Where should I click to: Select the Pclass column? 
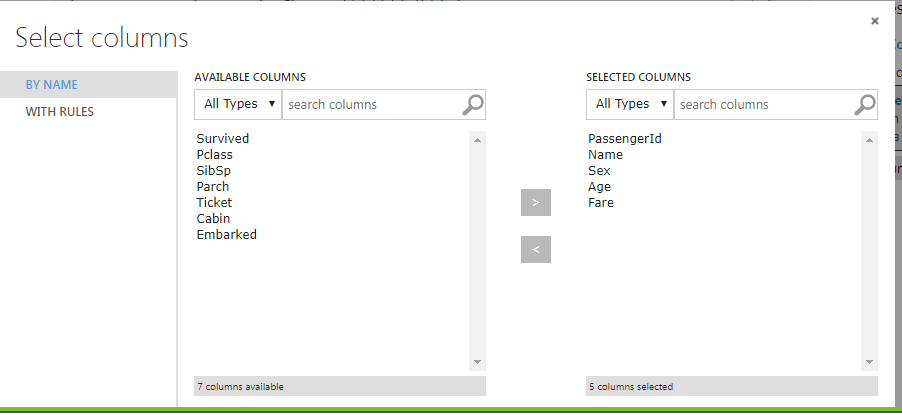215,155
